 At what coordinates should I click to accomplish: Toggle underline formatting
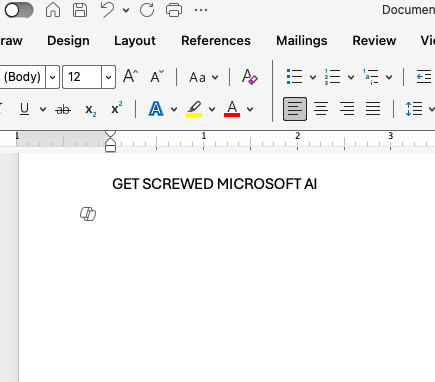pos(24,109)
